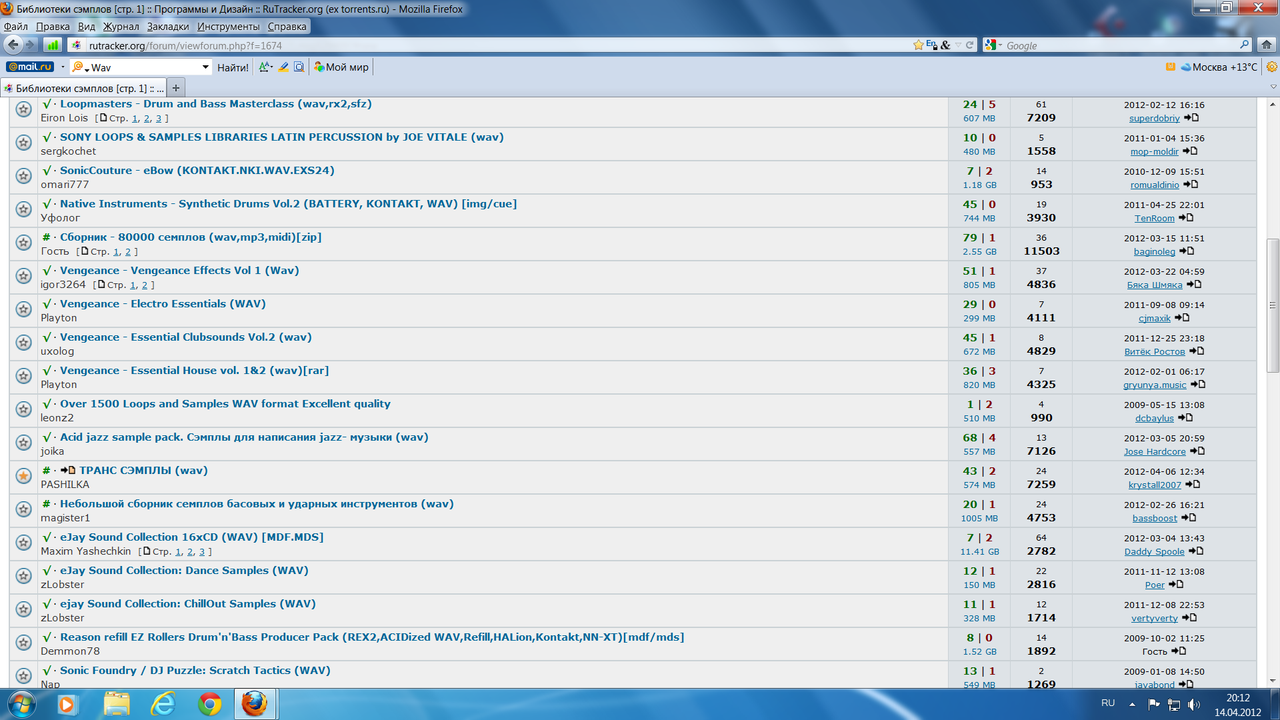Open the Jose Hardcore user link
The image size is (1280, 720).
1154,452
